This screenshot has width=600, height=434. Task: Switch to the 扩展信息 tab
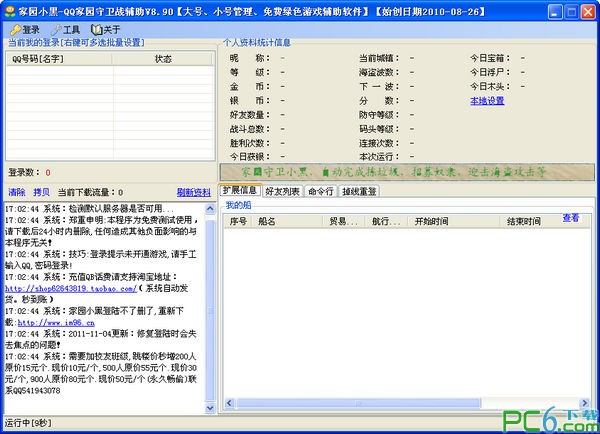tap(240, 190)
